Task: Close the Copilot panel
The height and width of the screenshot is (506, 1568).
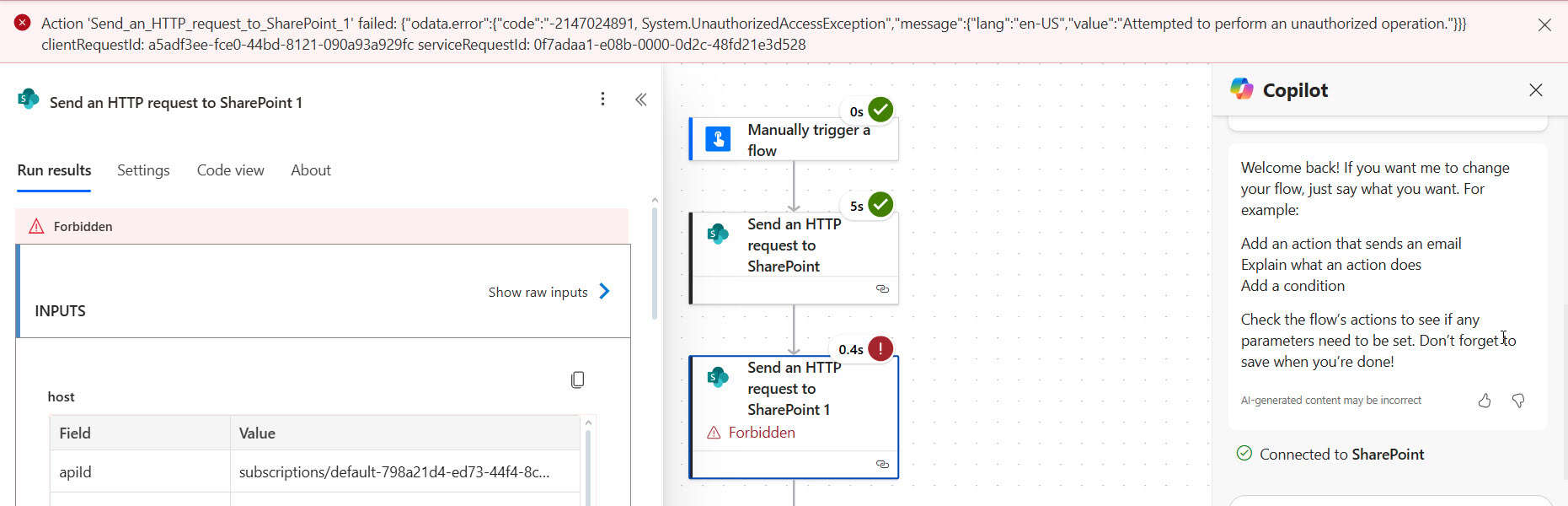Action: tap(1535, 90)
